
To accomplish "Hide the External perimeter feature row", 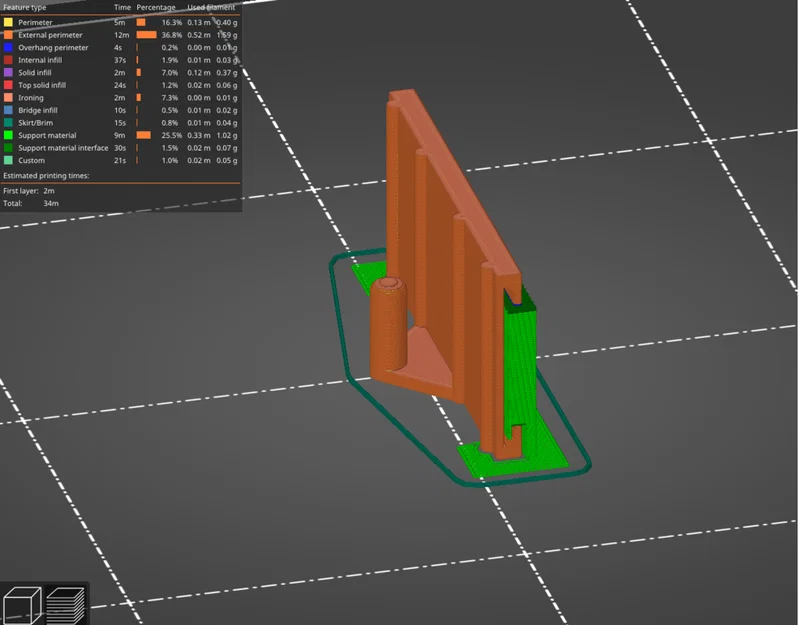I will coord(121,35).
